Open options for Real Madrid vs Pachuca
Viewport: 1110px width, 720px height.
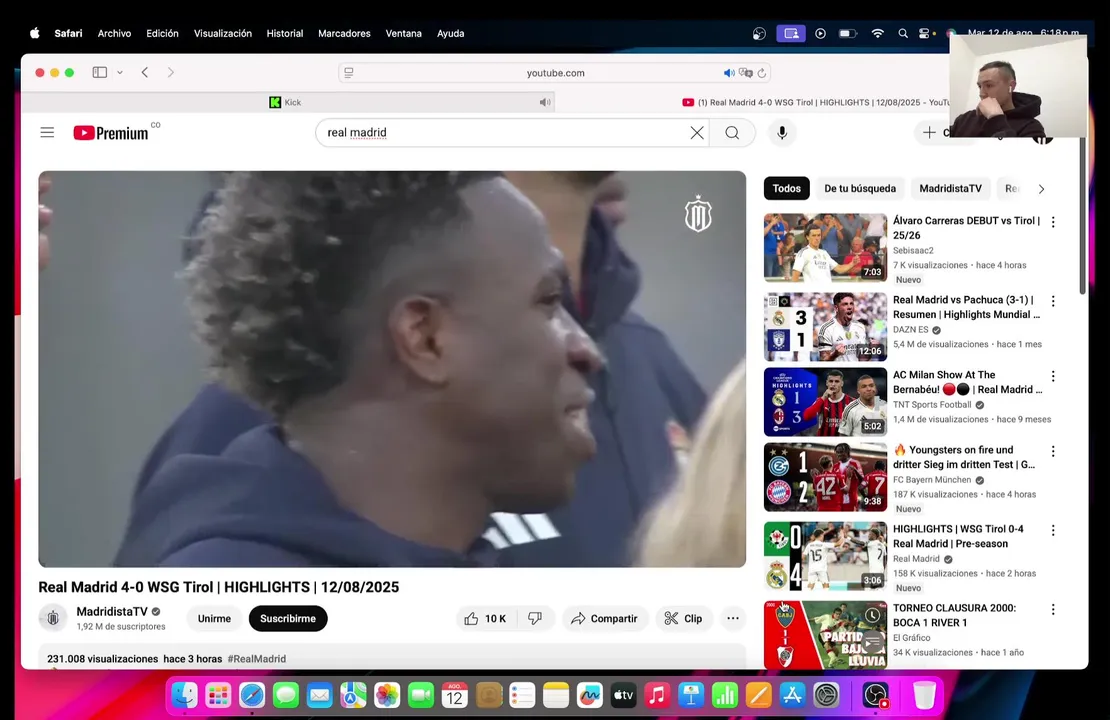1053,301
